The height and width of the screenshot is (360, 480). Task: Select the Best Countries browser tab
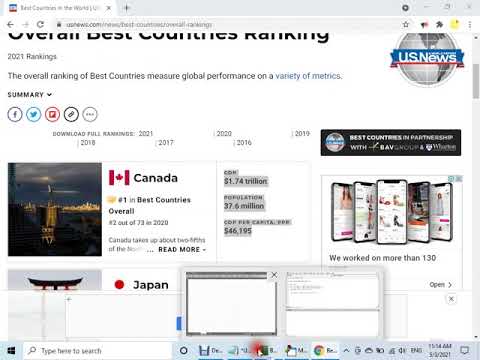[x=60, y=8]
